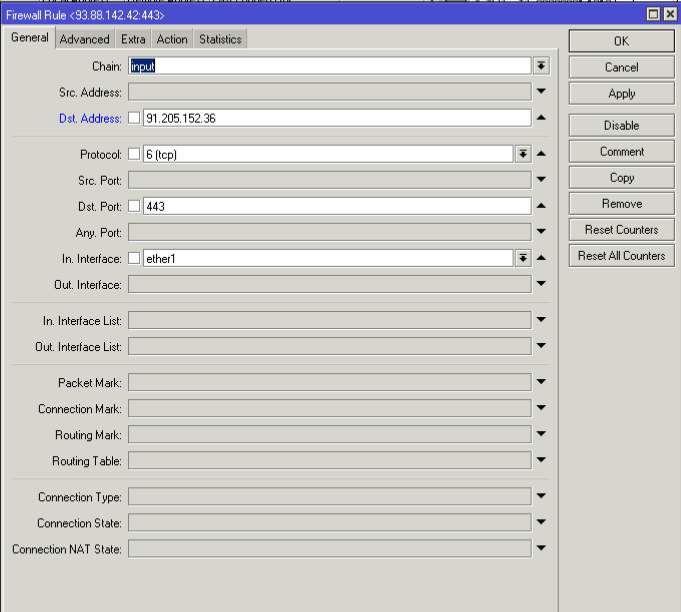Remove this firewall rule
Image resolution: width=681 pixels, height=612 pixels.
pos(621,204)
